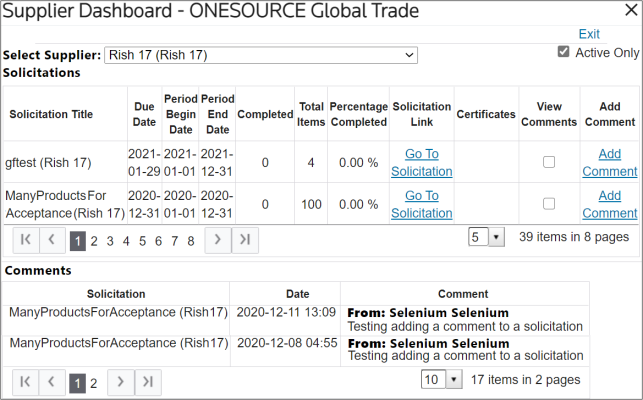Image resolution: width=643 pixels, height=400 pixels.
Task: Go to first page in Solicitations pager
Action: (x=26, y=240)
